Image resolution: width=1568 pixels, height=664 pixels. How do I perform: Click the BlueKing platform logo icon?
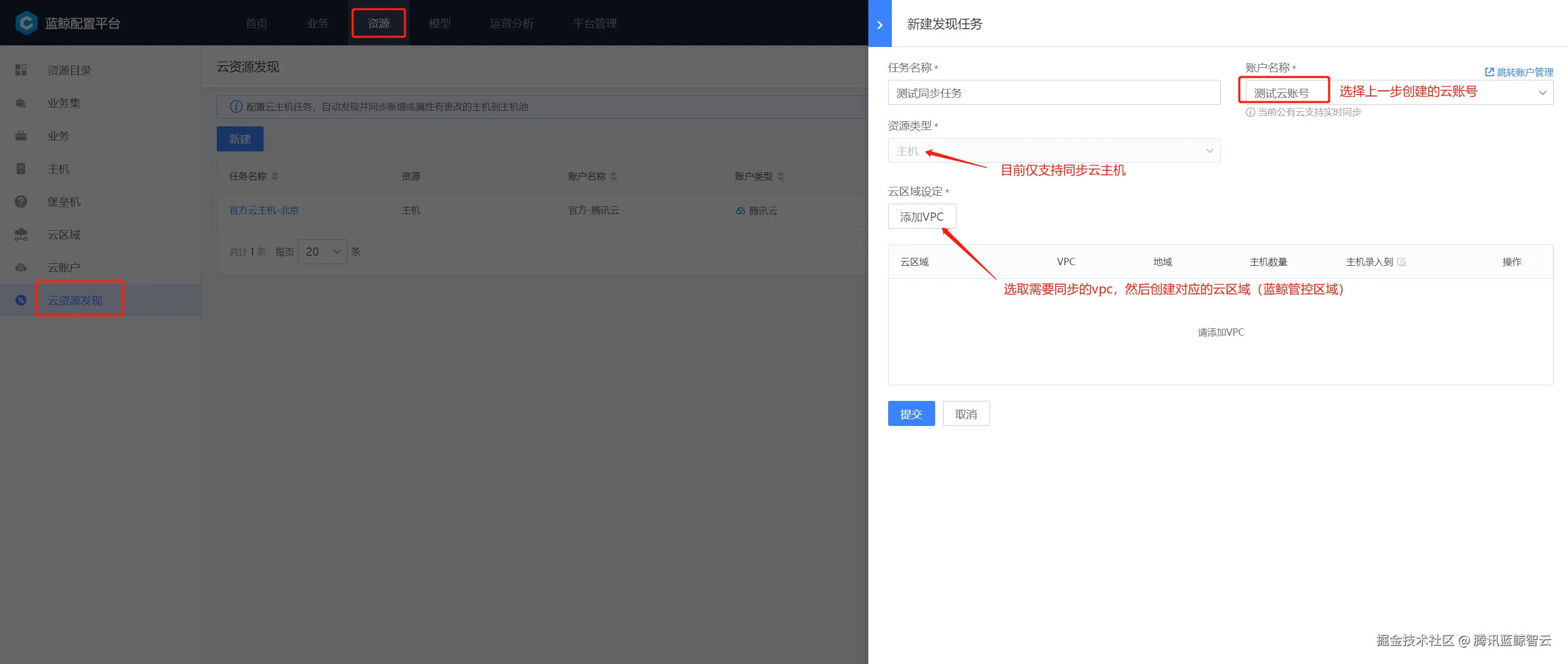tap(26, 23)
